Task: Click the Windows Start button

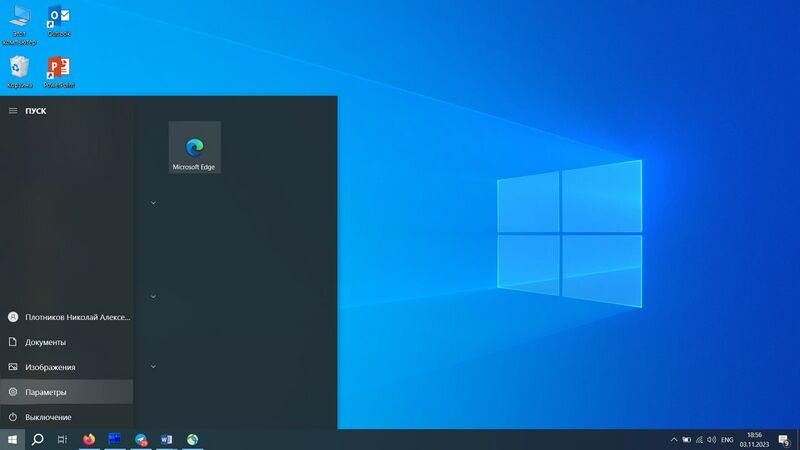Action: coord(12,439)
